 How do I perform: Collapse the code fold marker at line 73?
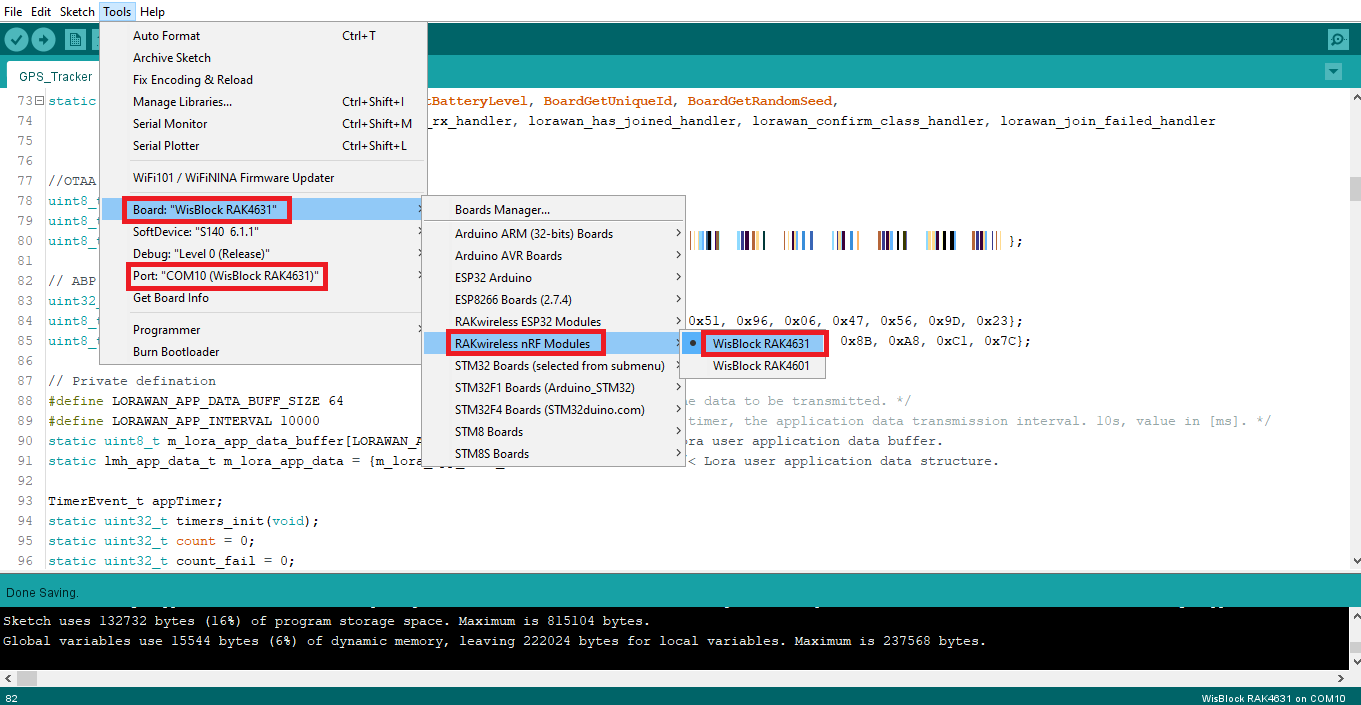[x=39, y=101]
